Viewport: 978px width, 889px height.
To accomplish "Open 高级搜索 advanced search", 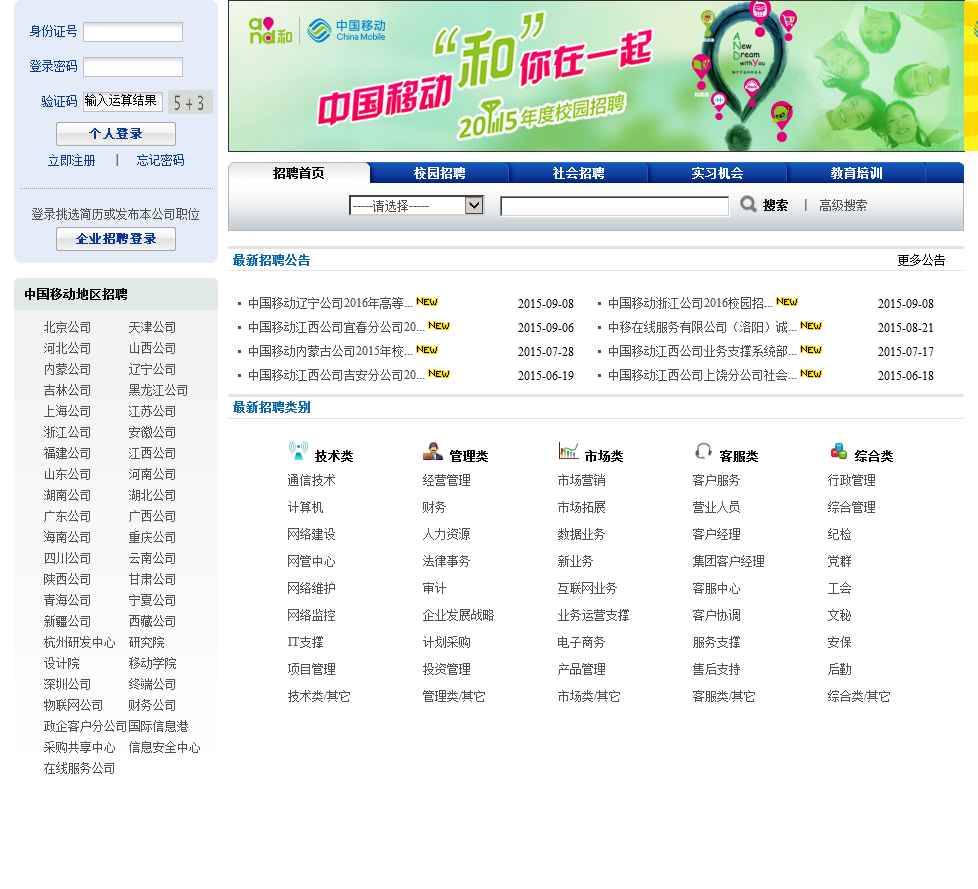I will [843, 205].
